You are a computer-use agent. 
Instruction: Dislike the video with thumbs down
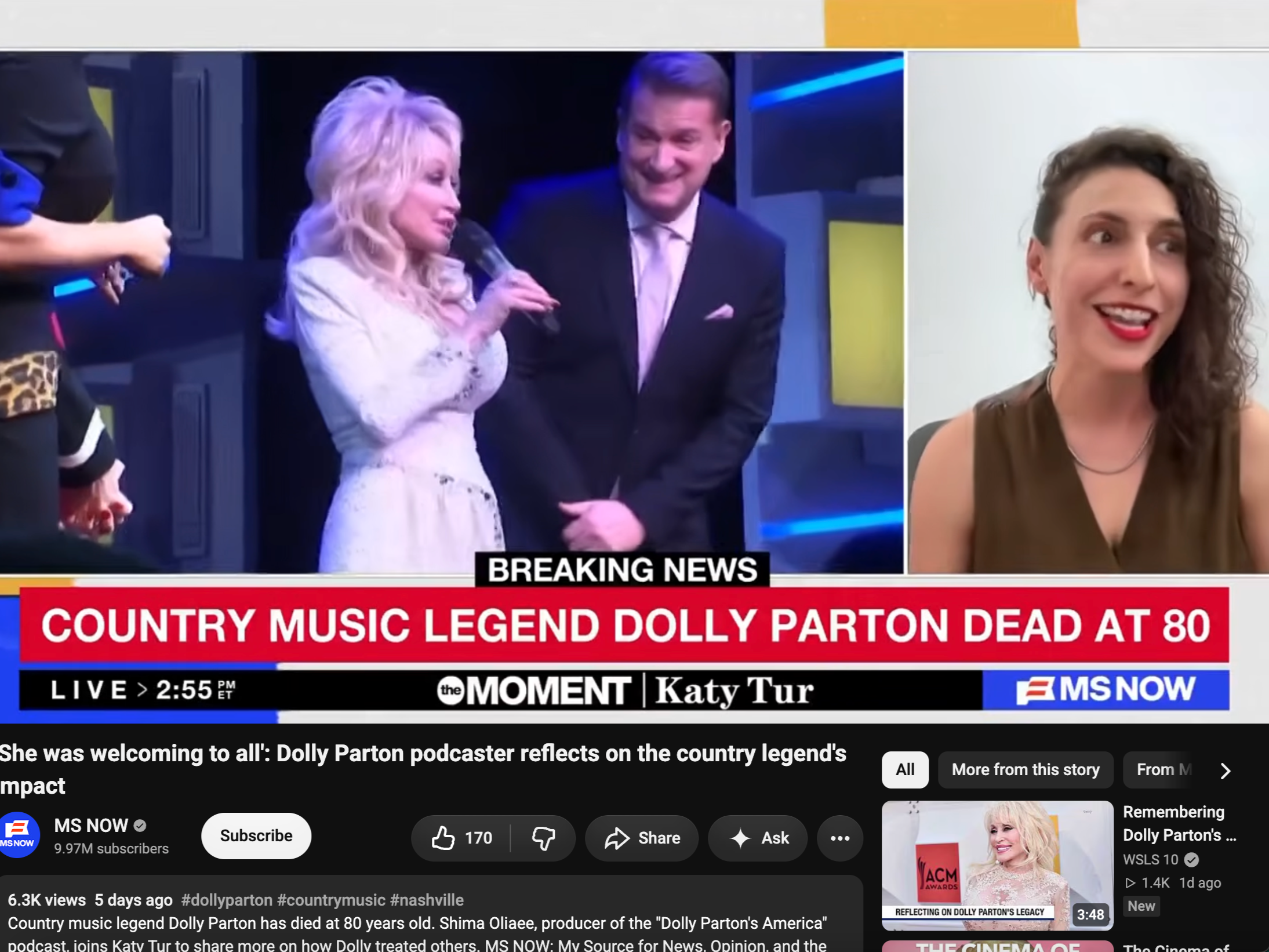click(x=543, y=838)
